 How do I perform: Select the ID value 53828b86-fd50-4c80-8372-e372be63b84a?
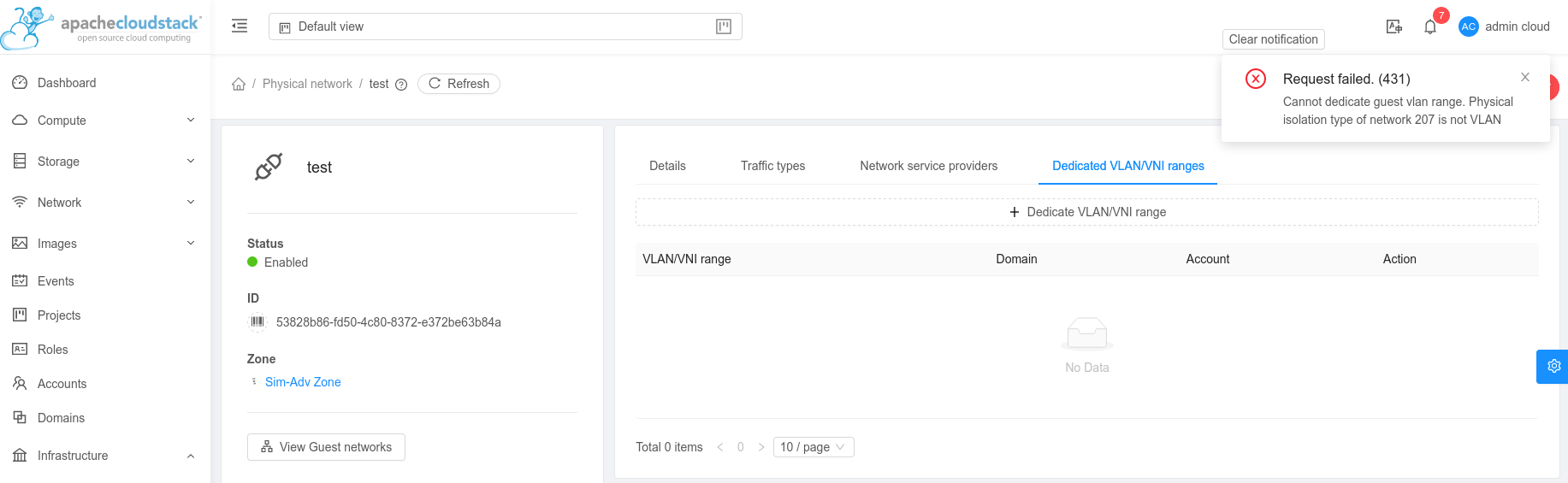388,322
